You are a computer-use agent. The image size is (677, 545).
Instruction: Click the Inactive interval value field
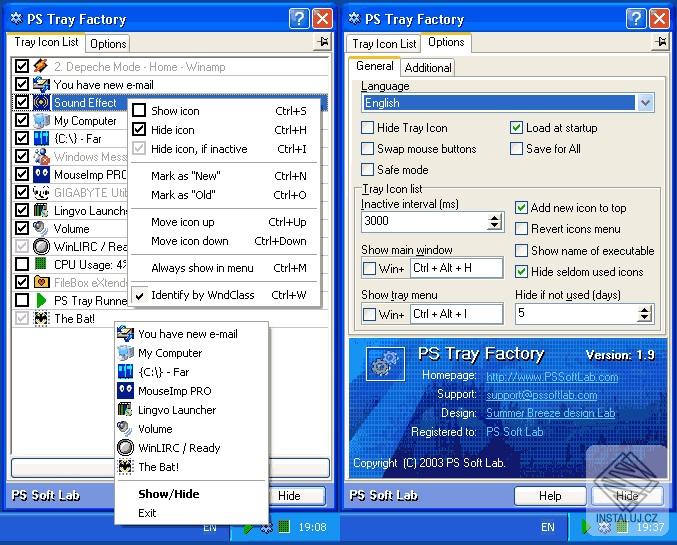point(425,222)
